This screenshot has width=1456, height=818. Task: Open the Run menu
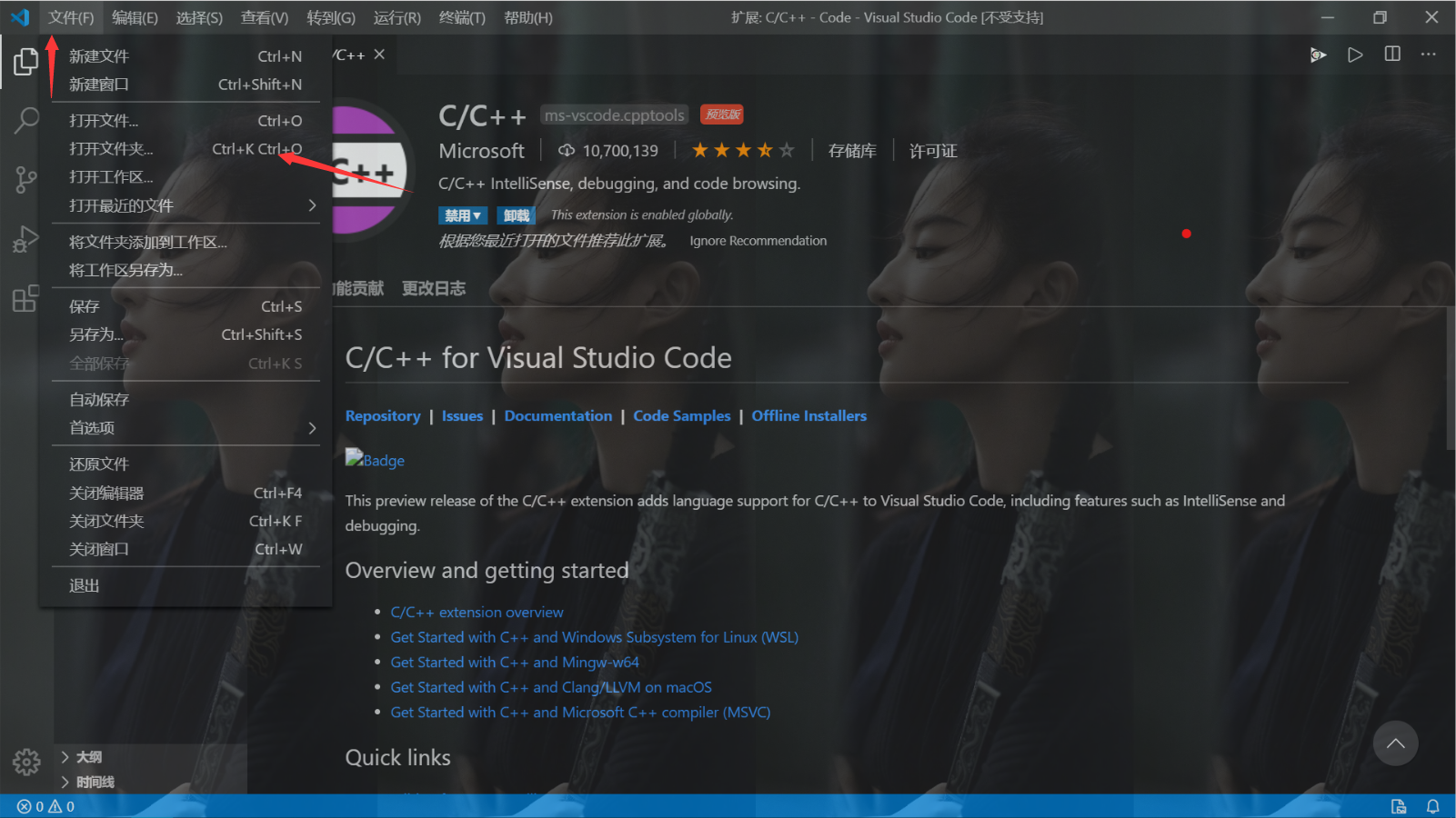click(397, 17)
